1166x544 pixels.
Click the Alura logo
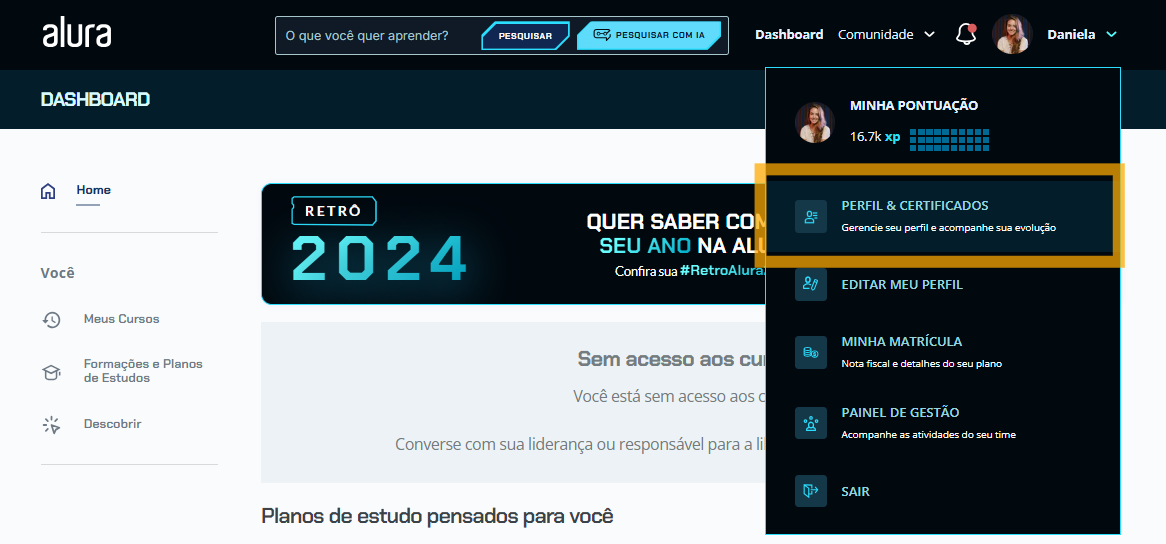pyautogui.click(x=77, y=34)
